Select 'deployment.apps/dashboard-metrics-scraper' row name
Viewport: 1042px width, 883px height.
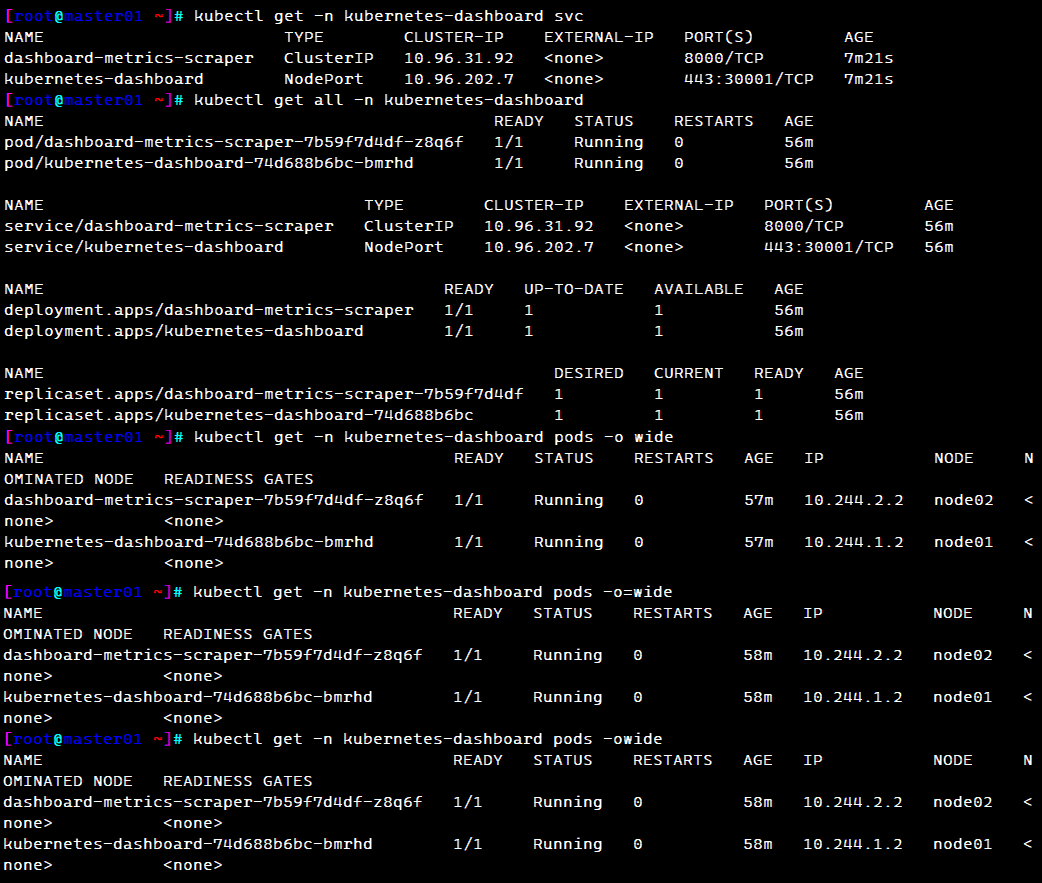click(x=209, y=310)
